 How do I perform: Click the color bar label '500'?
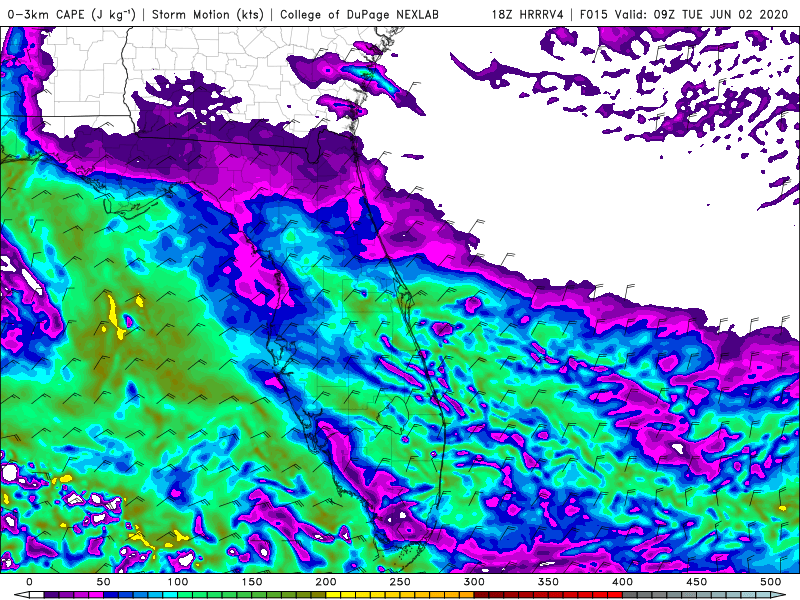[770, 582]
